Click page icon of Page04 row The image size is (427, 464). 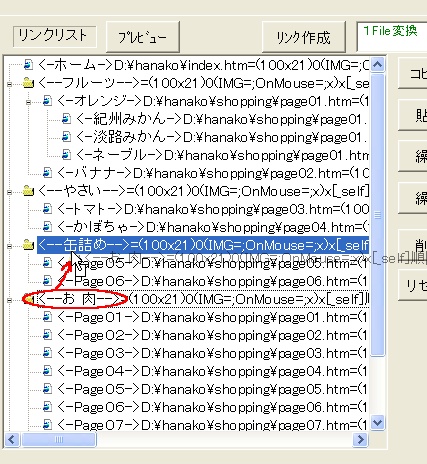coord(47,371)
